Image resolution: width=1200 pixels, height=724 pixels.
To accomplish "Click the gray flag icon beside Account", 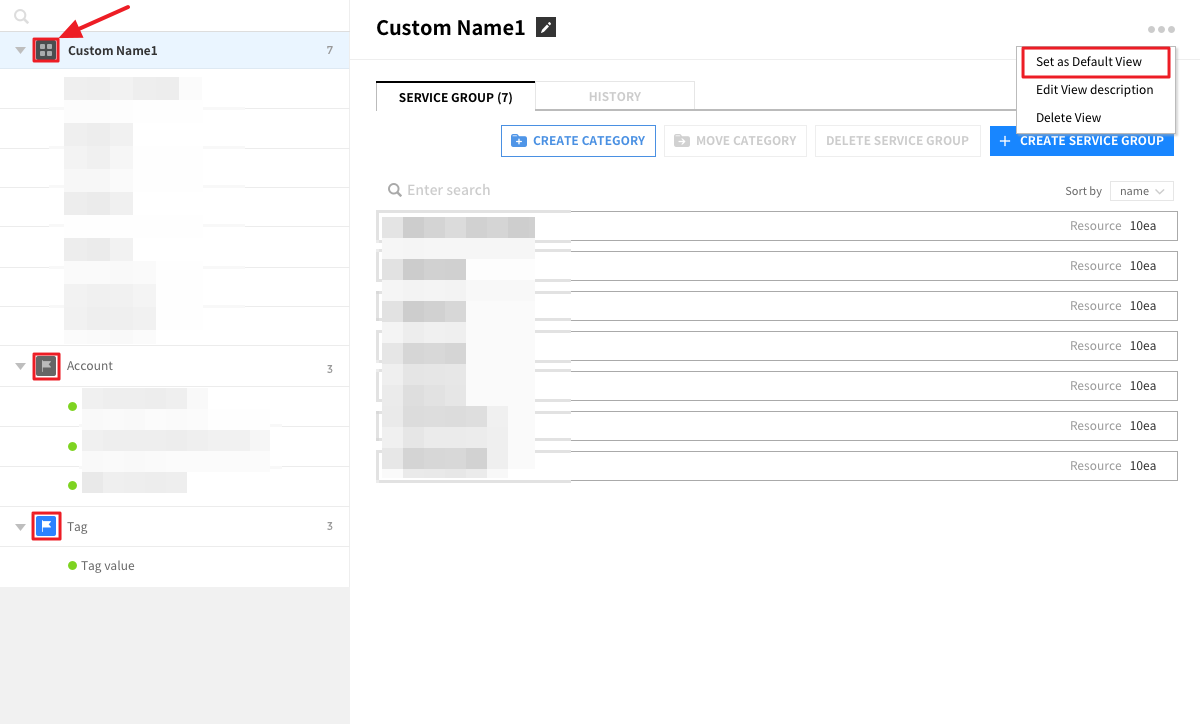I will click(x=46, y=366).
